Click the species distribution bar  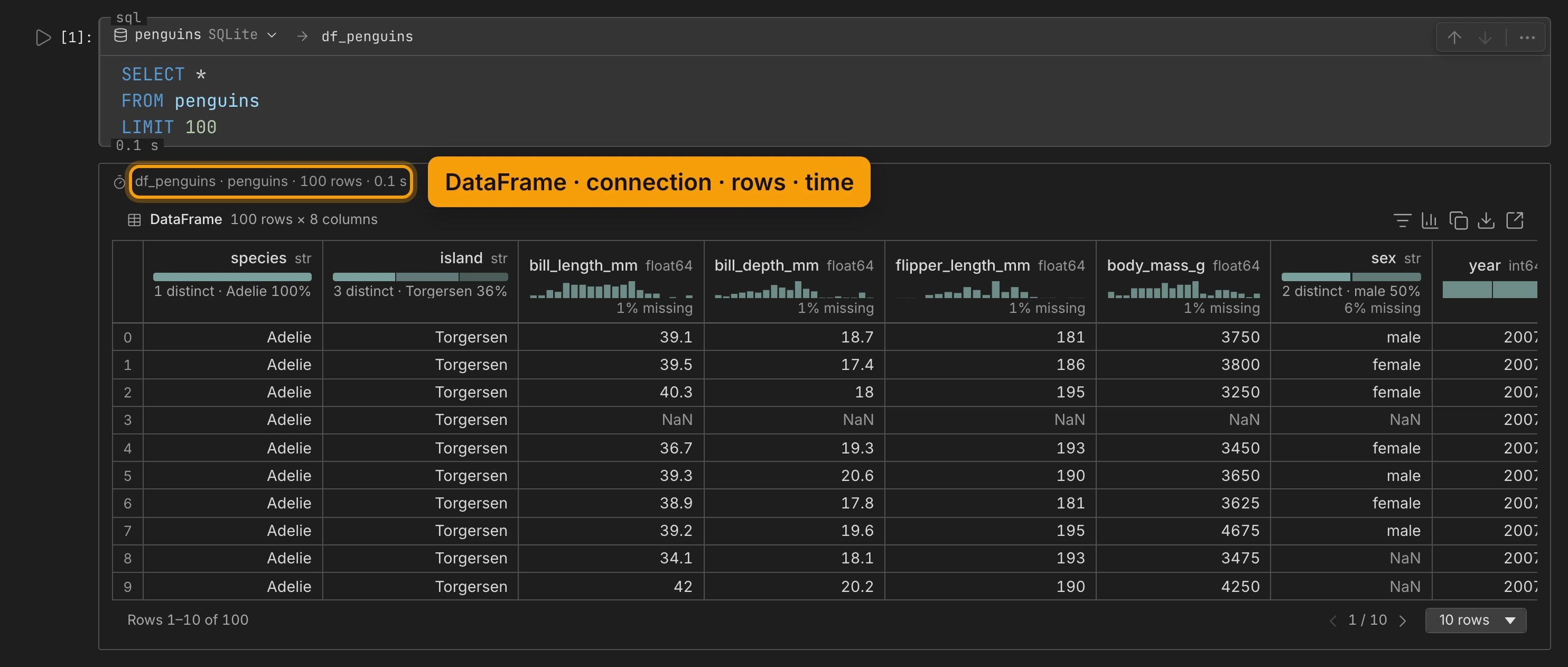pos(232,276)
